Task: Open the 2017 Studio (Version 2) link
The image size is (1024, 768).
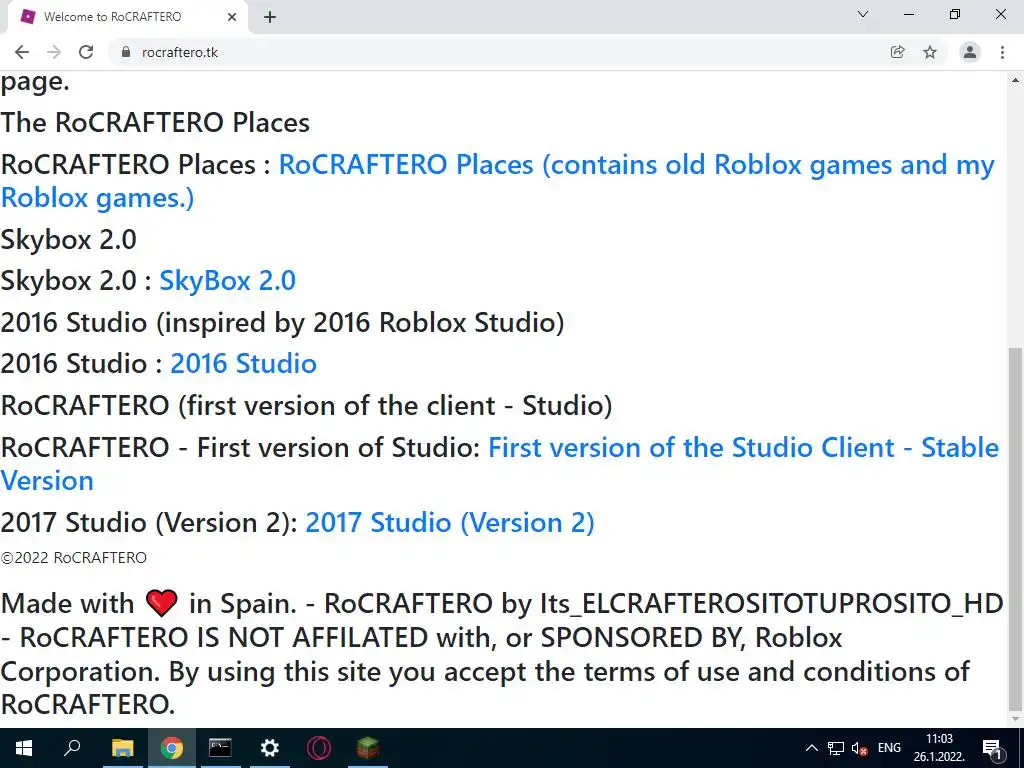Action: 450,522
